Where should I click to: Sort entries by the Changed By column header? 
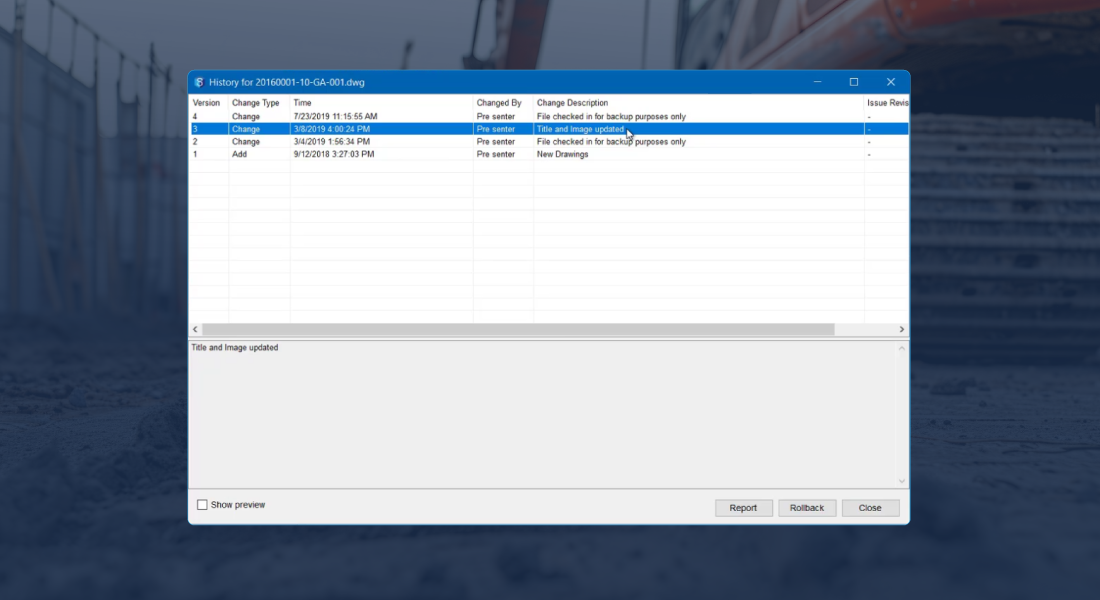497,102
